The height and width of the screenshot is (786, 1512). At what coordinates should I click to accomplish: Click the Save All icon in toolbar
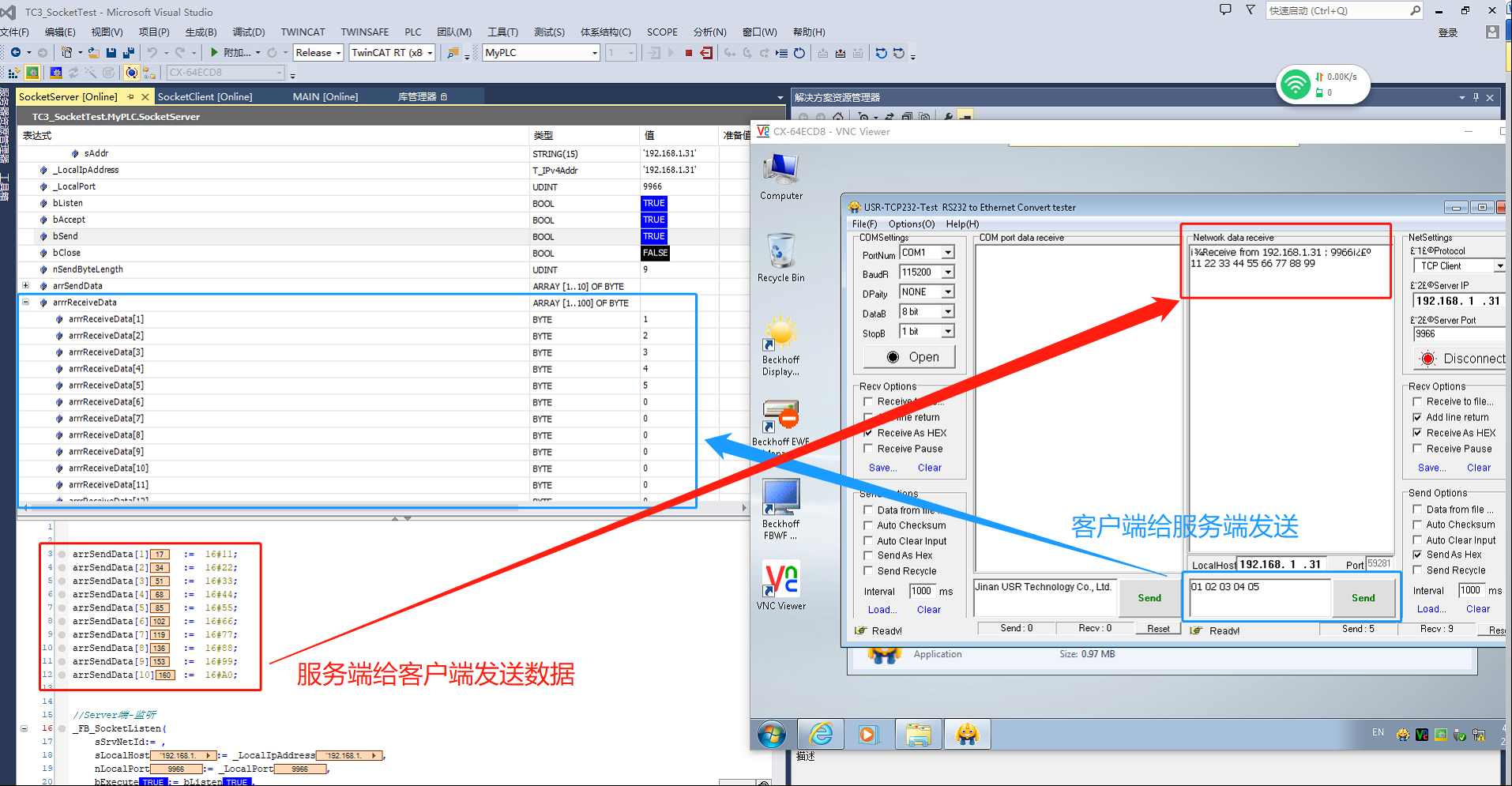coord(129,53)
